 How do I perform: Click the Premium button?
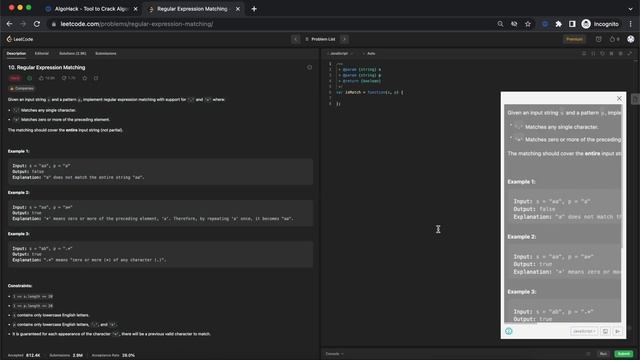click(574, 39)
